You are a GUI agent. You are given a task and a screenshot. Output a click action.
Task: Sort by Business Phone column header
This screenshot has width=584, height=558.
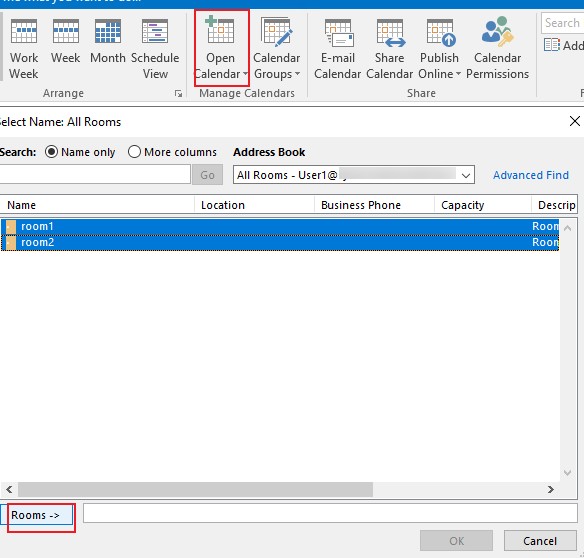[374, 205]
